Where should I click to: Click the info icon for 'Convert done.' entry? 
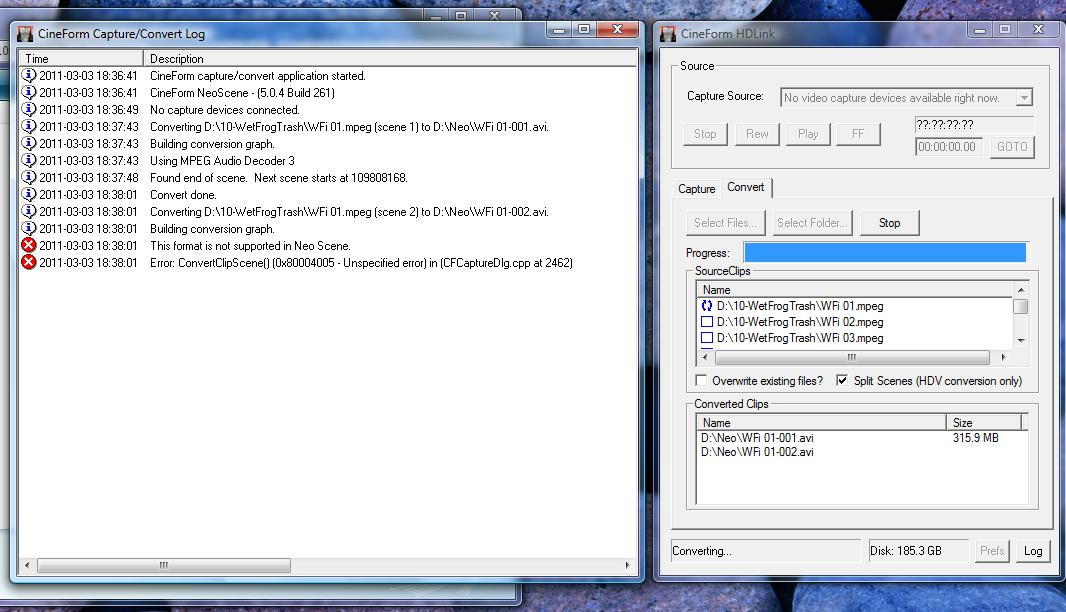[x=29, y=195]
